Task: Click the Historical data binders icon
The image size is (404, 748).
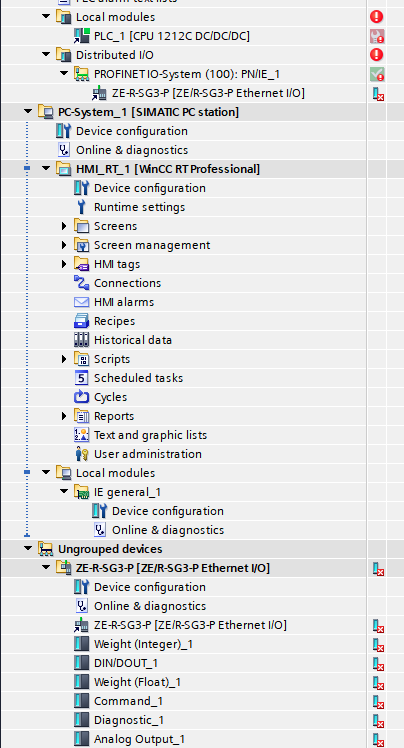Action: 82,340
